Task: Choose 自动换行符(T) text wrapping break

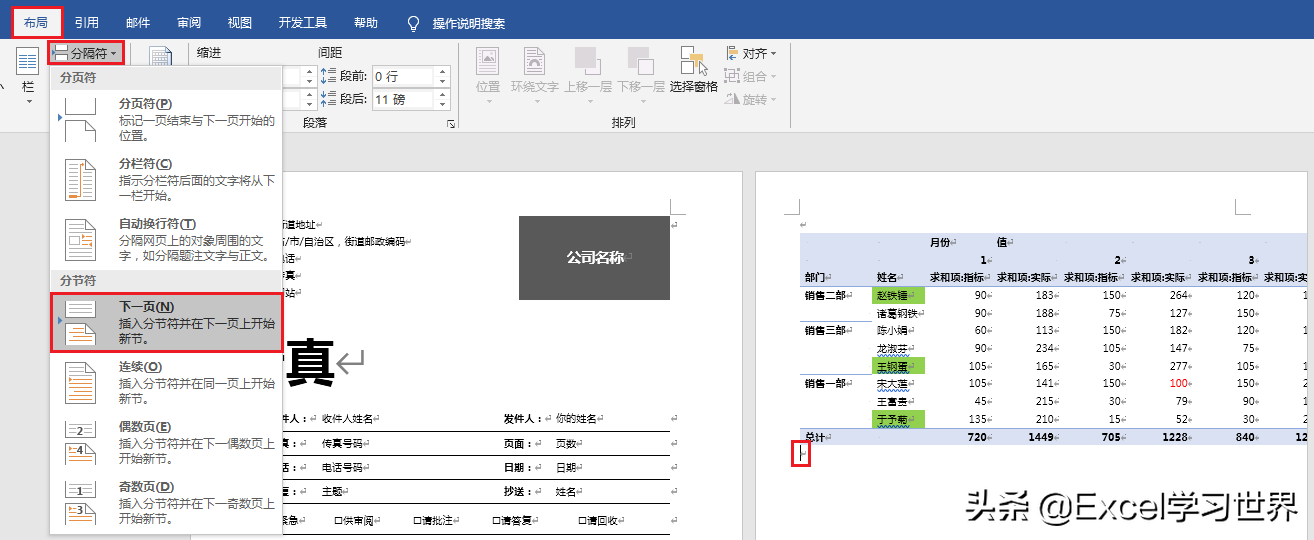Action: pyautogui.click(x=166, y=239)
